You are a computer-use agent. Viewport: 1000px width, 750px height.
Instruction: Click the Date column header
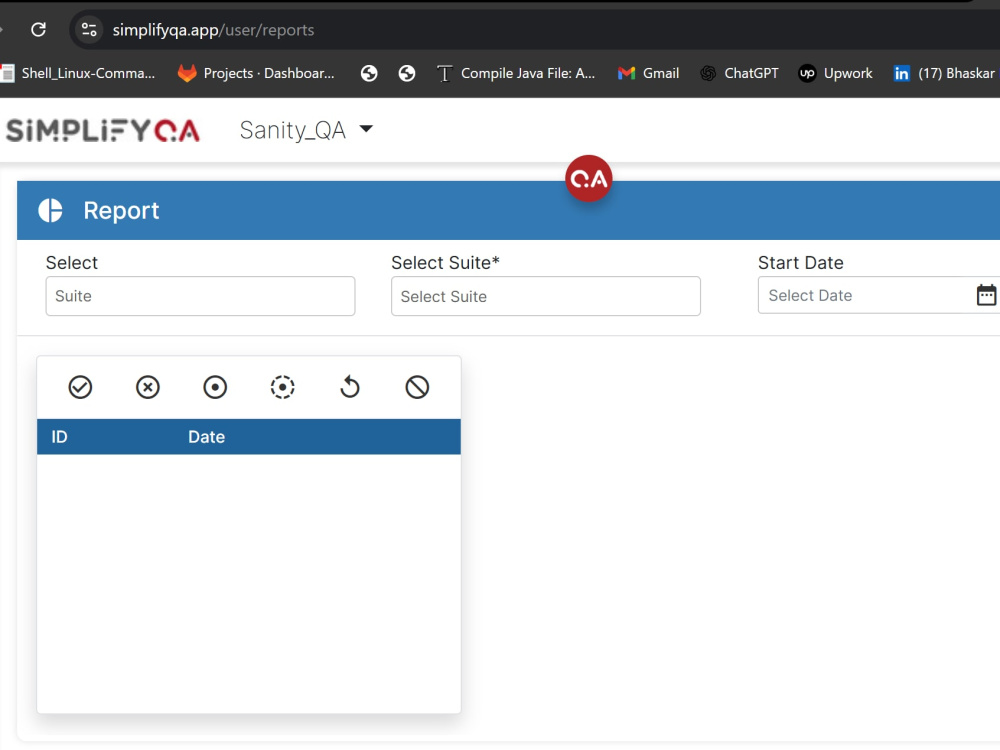(x=207, y=437)
